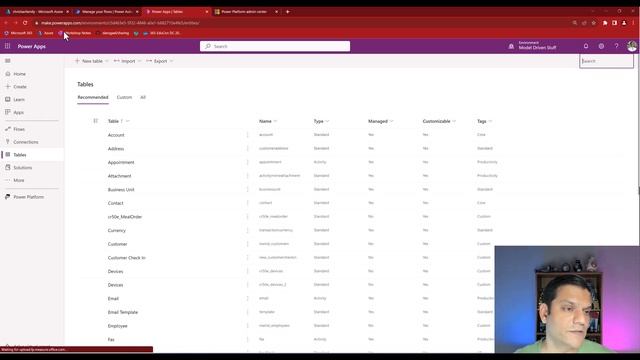Image resolution: width=640 pixels, height=360 pixels.
Task: Reload the page with browser refresh button
Action: 25,23
